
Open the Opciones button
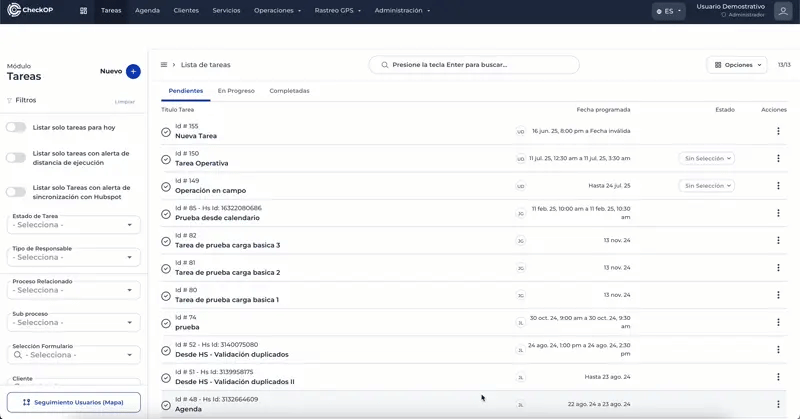[x=737, y=65]
